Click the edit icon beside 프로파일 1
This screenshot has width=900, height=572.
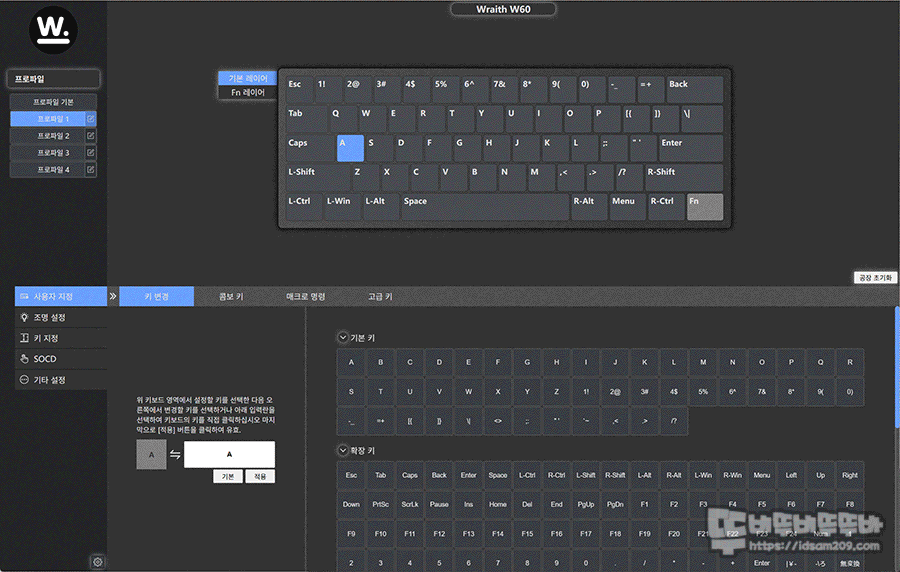91,119
